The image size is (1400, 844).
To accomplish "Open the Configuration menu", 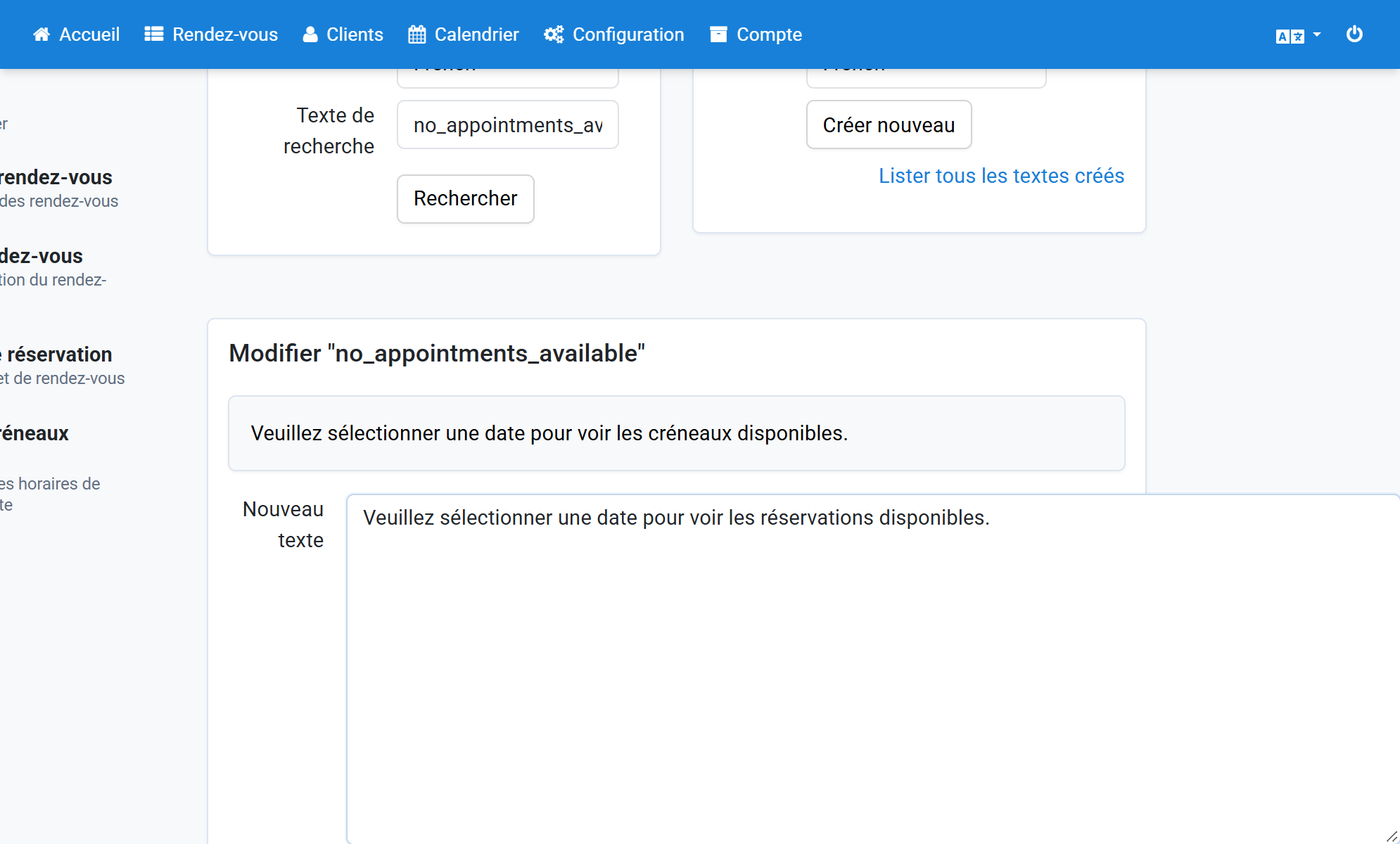I will pos(614,34).
